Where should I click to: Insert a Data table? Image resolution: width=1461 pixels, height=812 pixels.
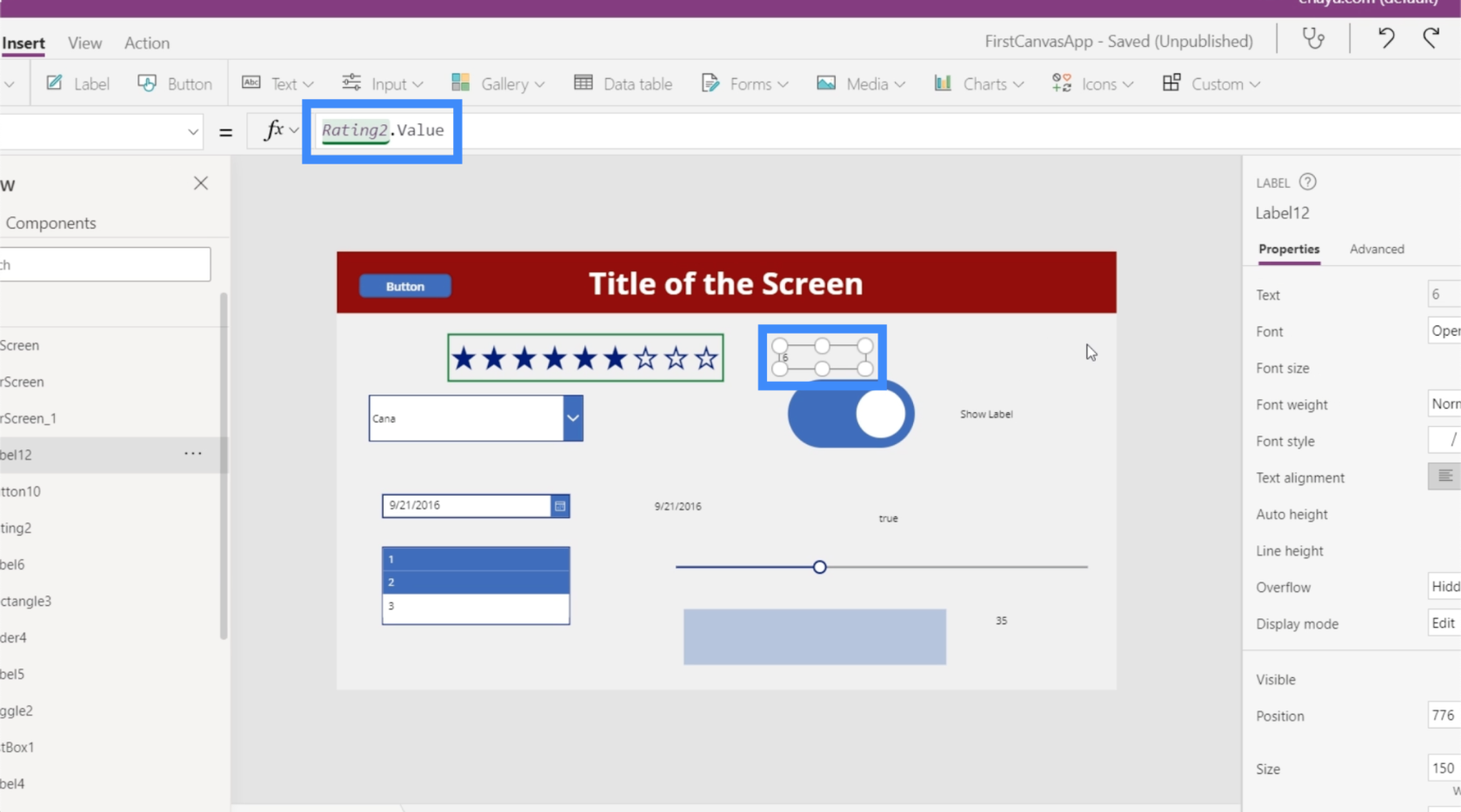(x=624, y=83)
